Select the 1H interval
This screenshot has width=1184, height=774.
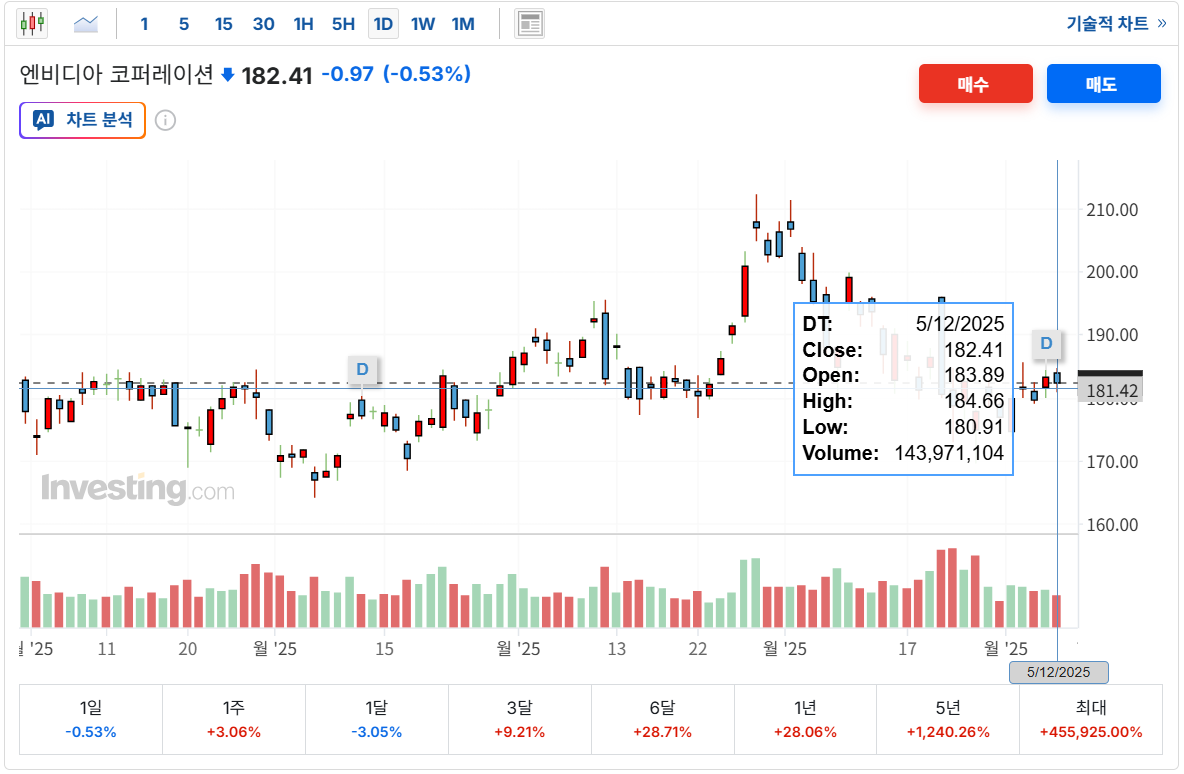[304, 24]
